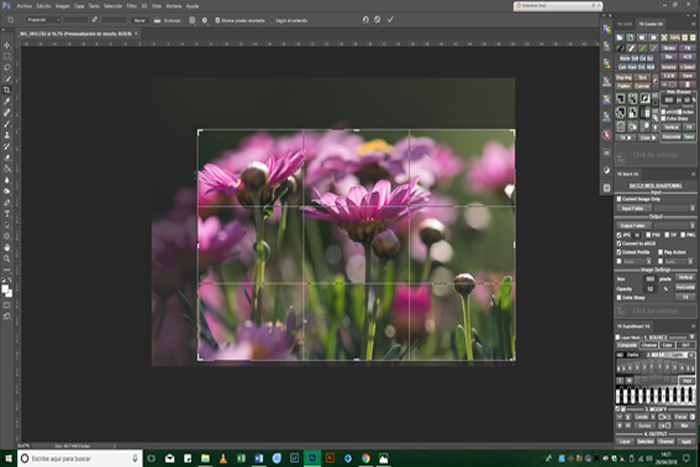This screenshot has width=700, height=467.
Task: Open the Proporción aspect ratio dropdown
Action: [x=38, y=19]
